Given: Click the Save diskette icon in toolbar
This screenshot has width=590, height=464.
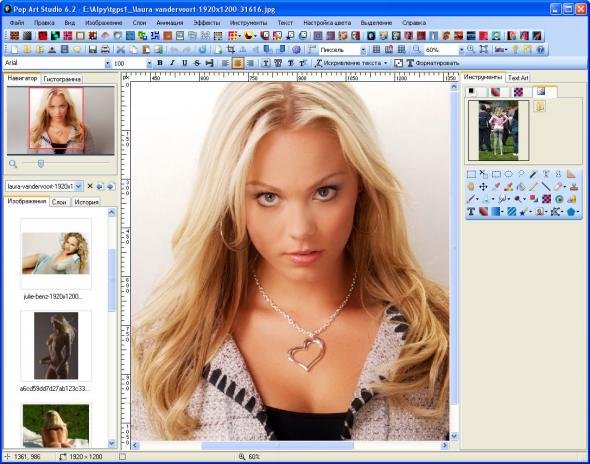Looking at the screenshot, I should pos(93,49).
